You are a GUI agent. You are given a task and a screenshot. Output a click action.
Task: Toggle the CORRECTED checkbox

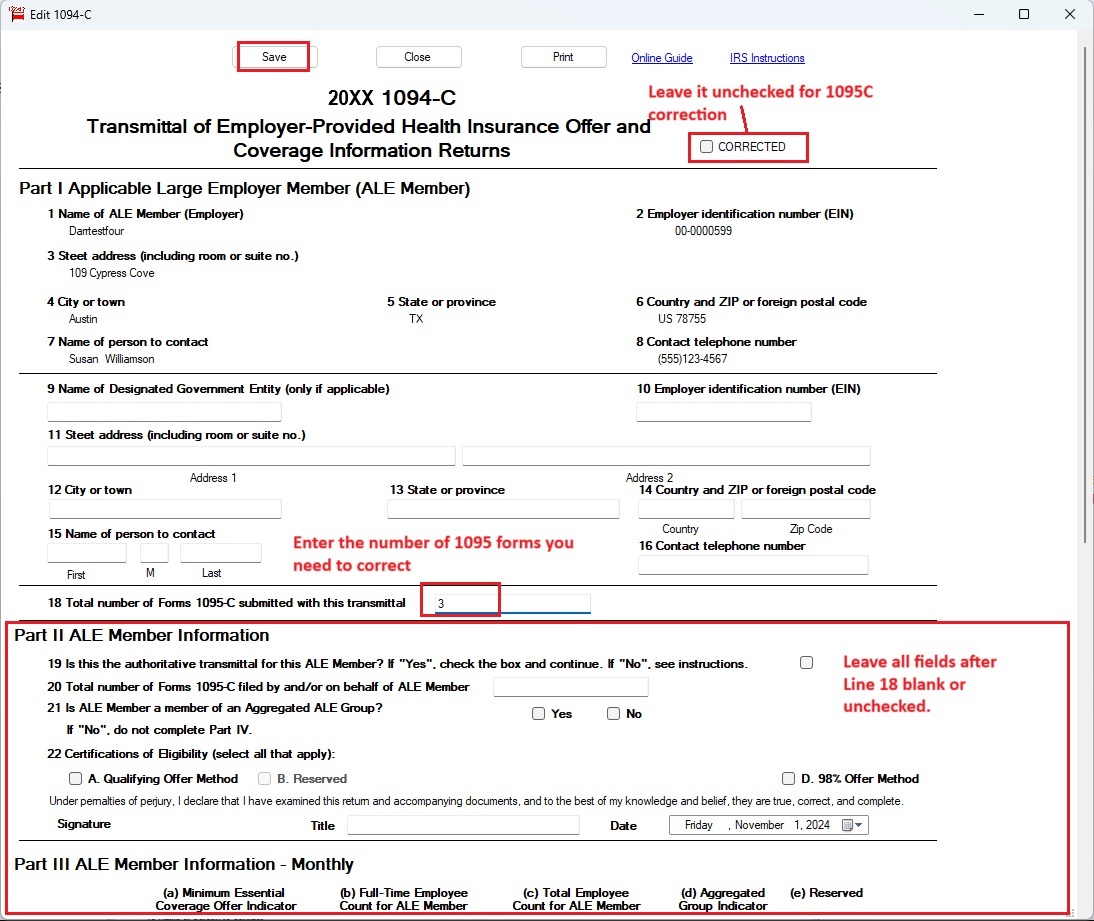pos(707,147)
